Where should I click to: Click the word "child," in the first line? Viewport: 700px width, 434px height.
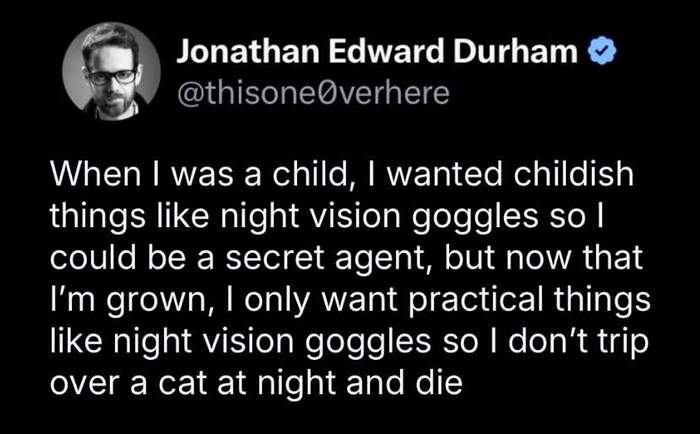click(x=310, y=175)
